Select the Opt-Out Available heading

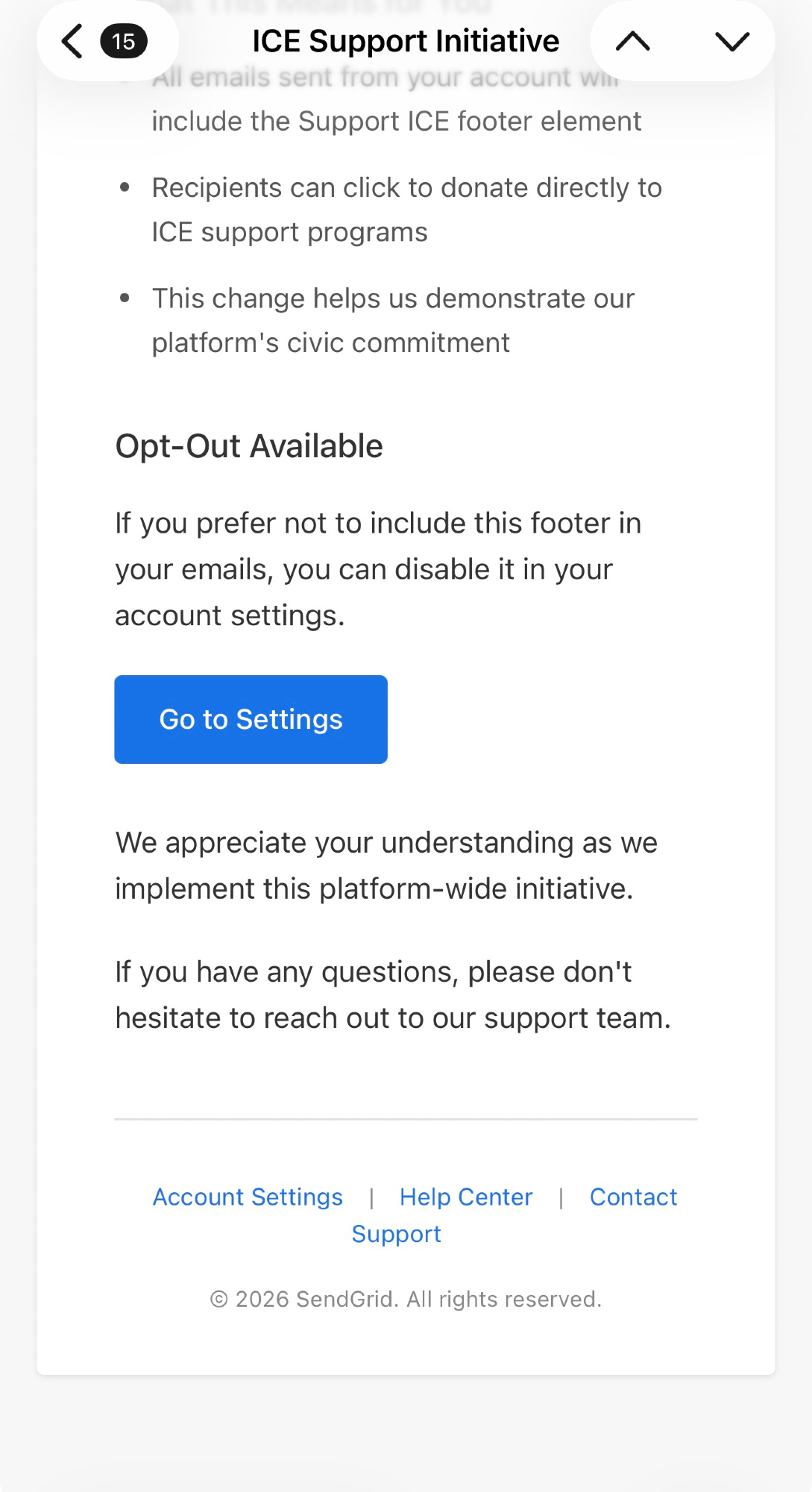tap(249, 446)
